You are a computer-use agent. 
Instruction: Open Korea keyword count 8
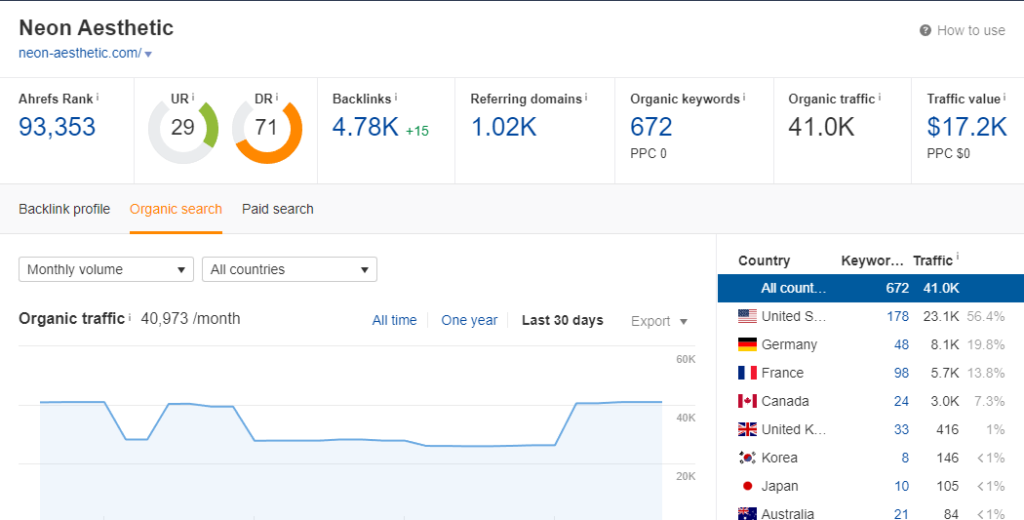[905, 458]
